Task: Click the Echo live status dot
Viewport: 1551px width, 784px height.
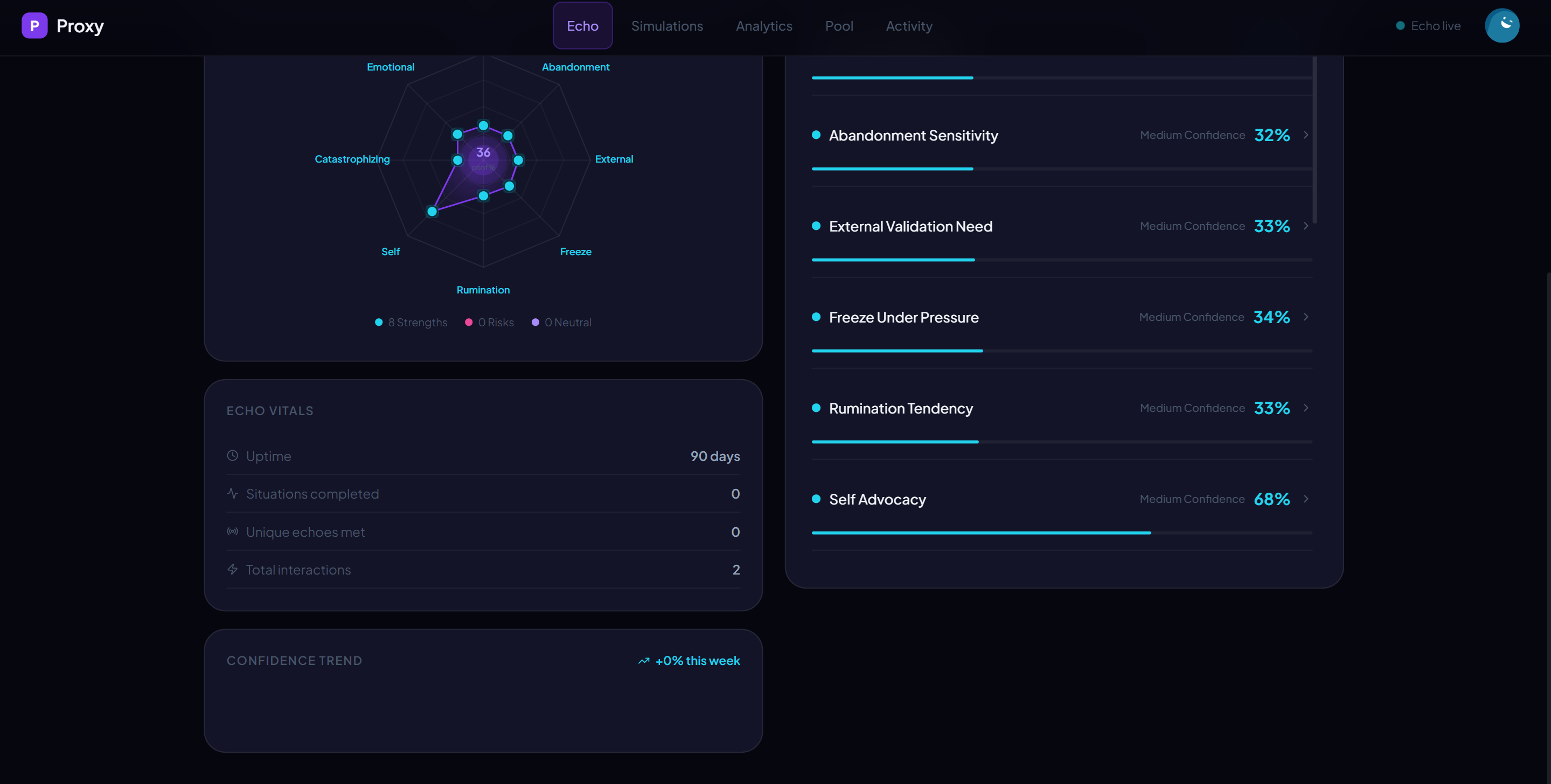Action: (1400, 26)
